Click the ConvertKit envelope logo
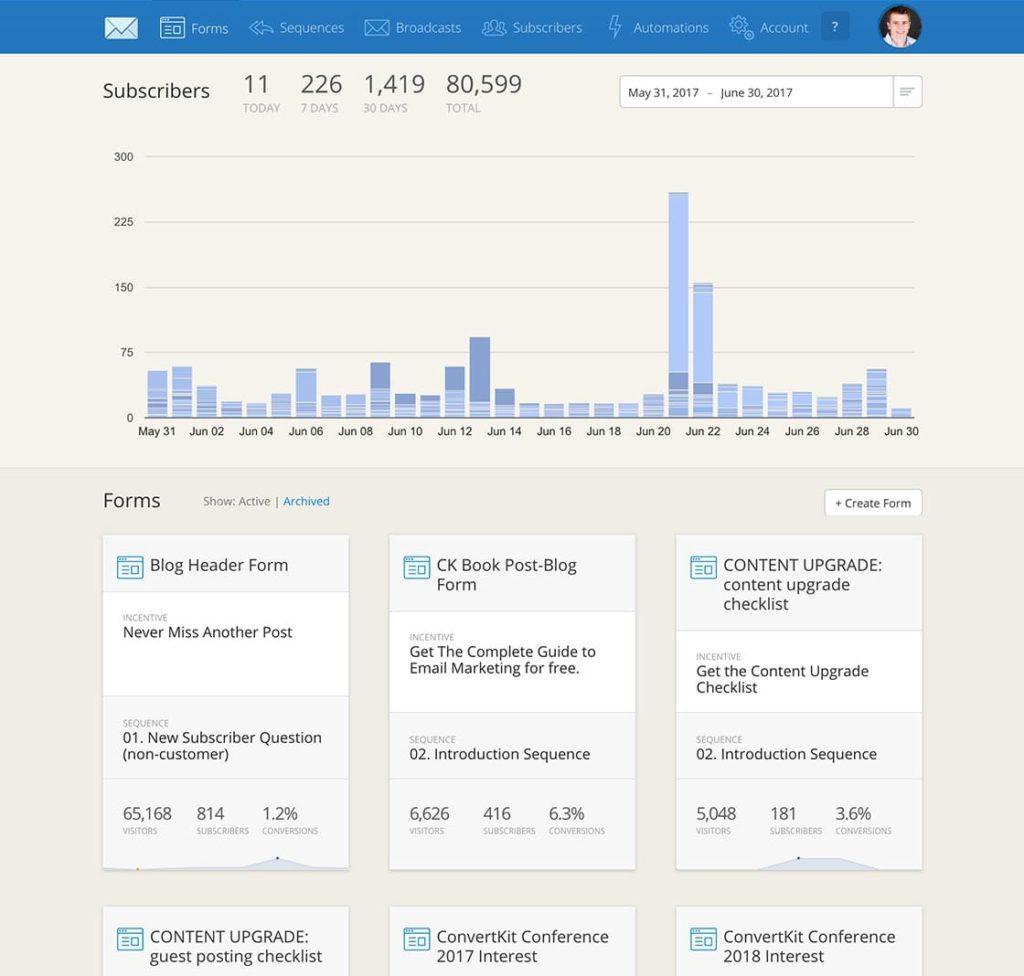1024x976 pixels. (x=120, y=27)
